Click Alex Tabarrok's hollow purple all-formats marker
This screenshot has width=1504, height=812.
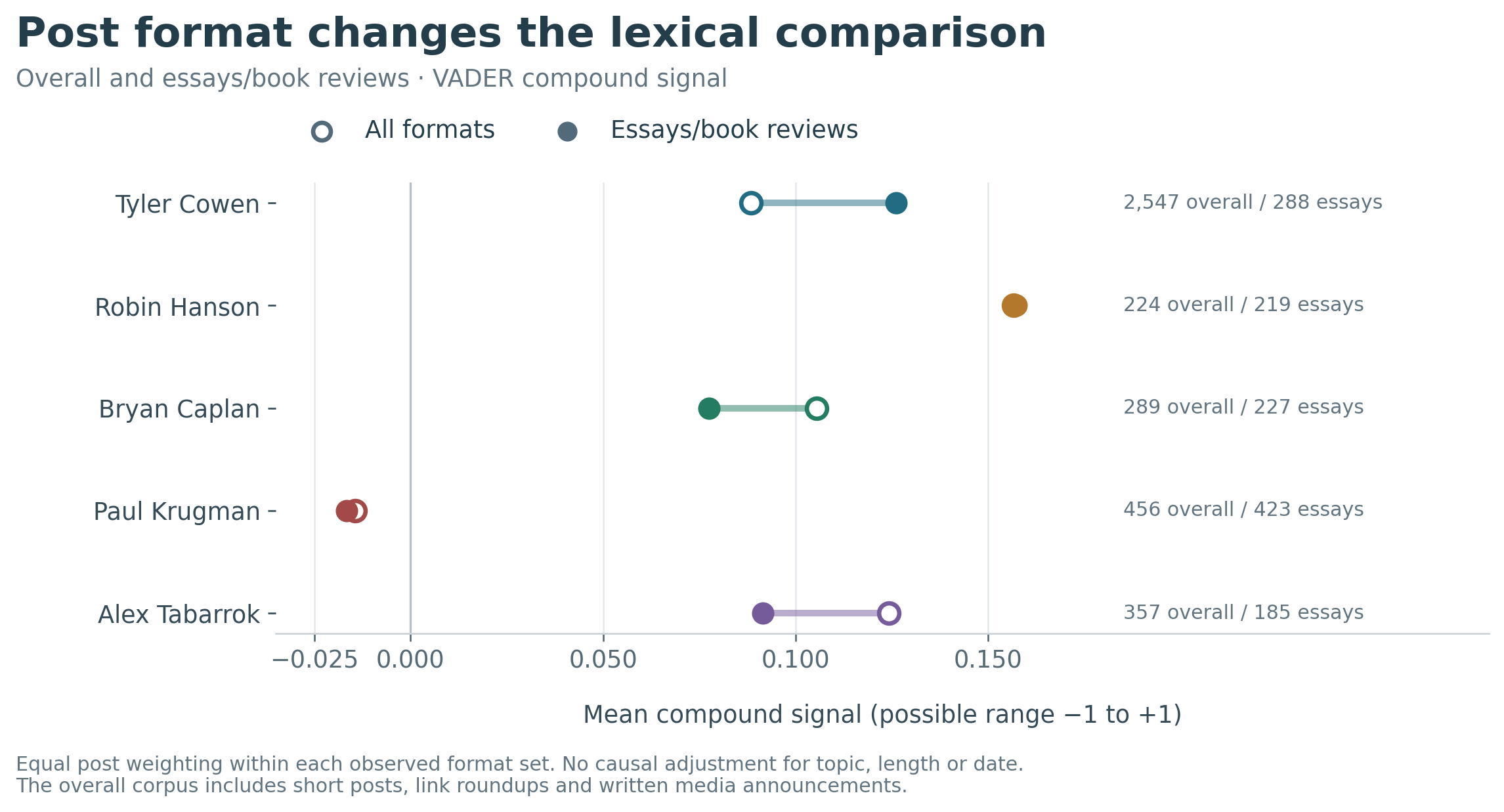(x=888, y=614)
